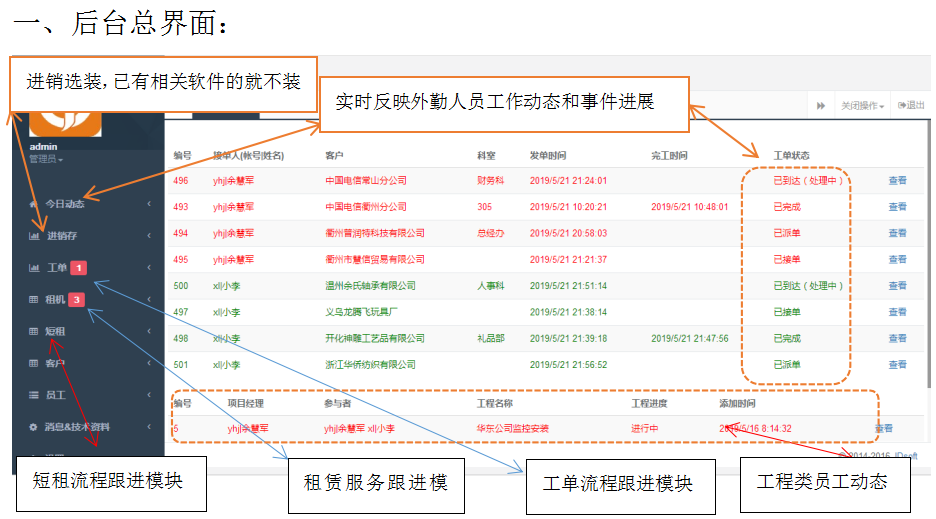Viewport: 936px width, 519px height.
Task: Expand the 客户 chevron
Action: coord(149,363)
